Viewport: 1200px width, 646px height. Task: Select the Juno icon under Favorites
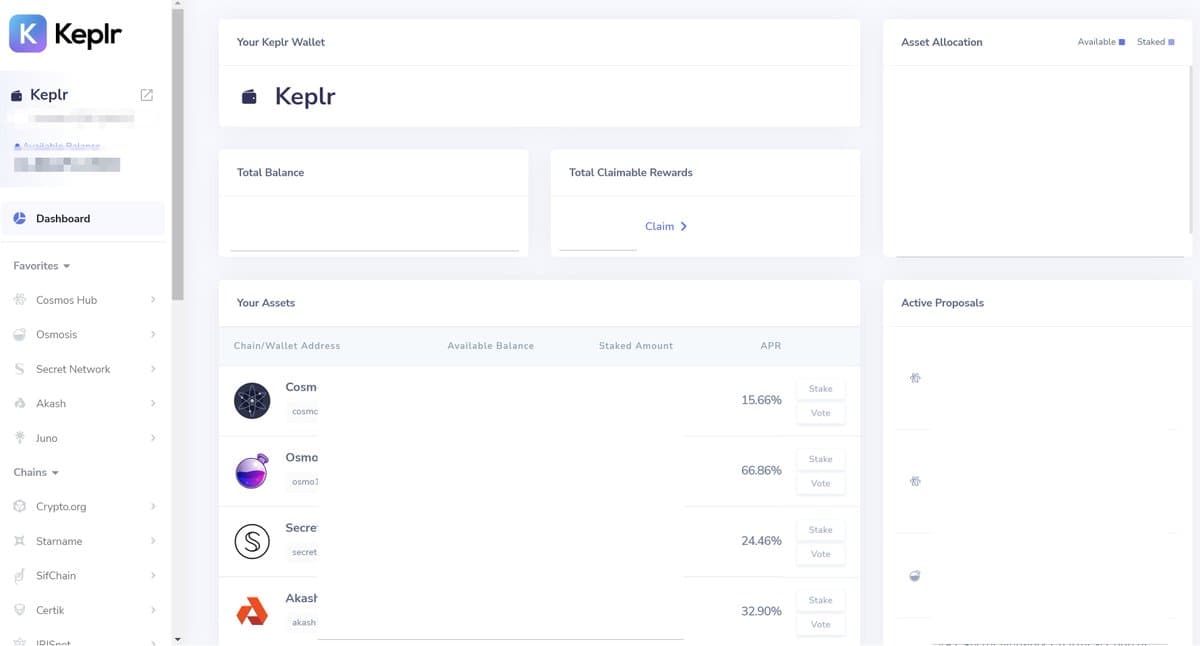(18, 438)
